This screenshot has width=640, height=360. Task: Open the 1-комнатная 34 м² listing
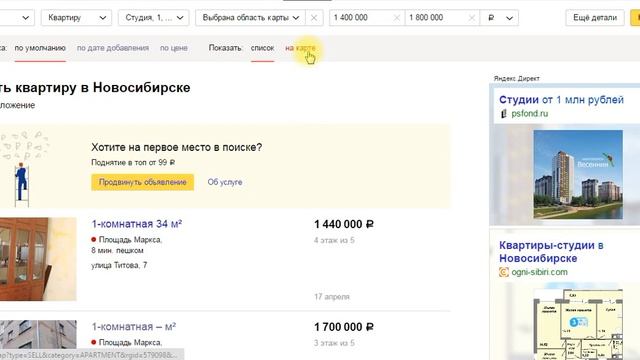(137, 224)
